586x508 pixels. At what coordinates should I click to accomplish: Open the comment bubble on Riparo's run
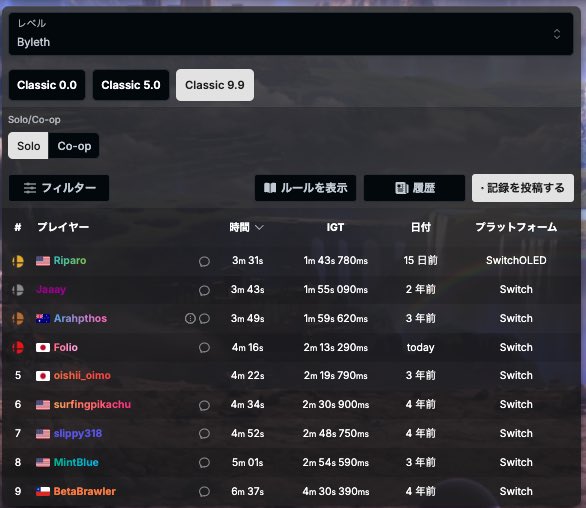pyautogui.click(x=204, y=261)
